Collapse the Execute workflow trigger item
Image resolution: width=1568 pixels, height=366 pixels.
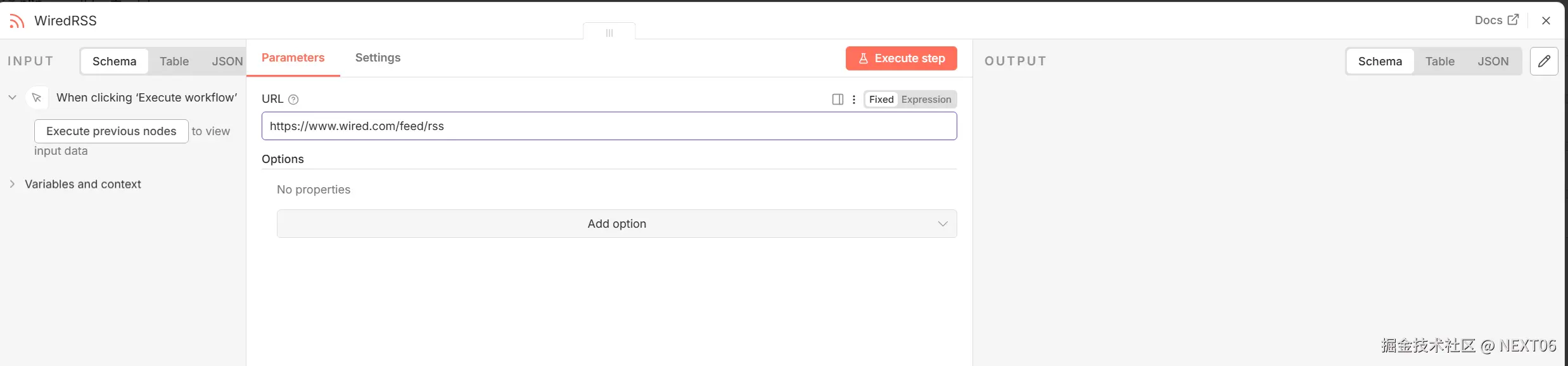12,98
